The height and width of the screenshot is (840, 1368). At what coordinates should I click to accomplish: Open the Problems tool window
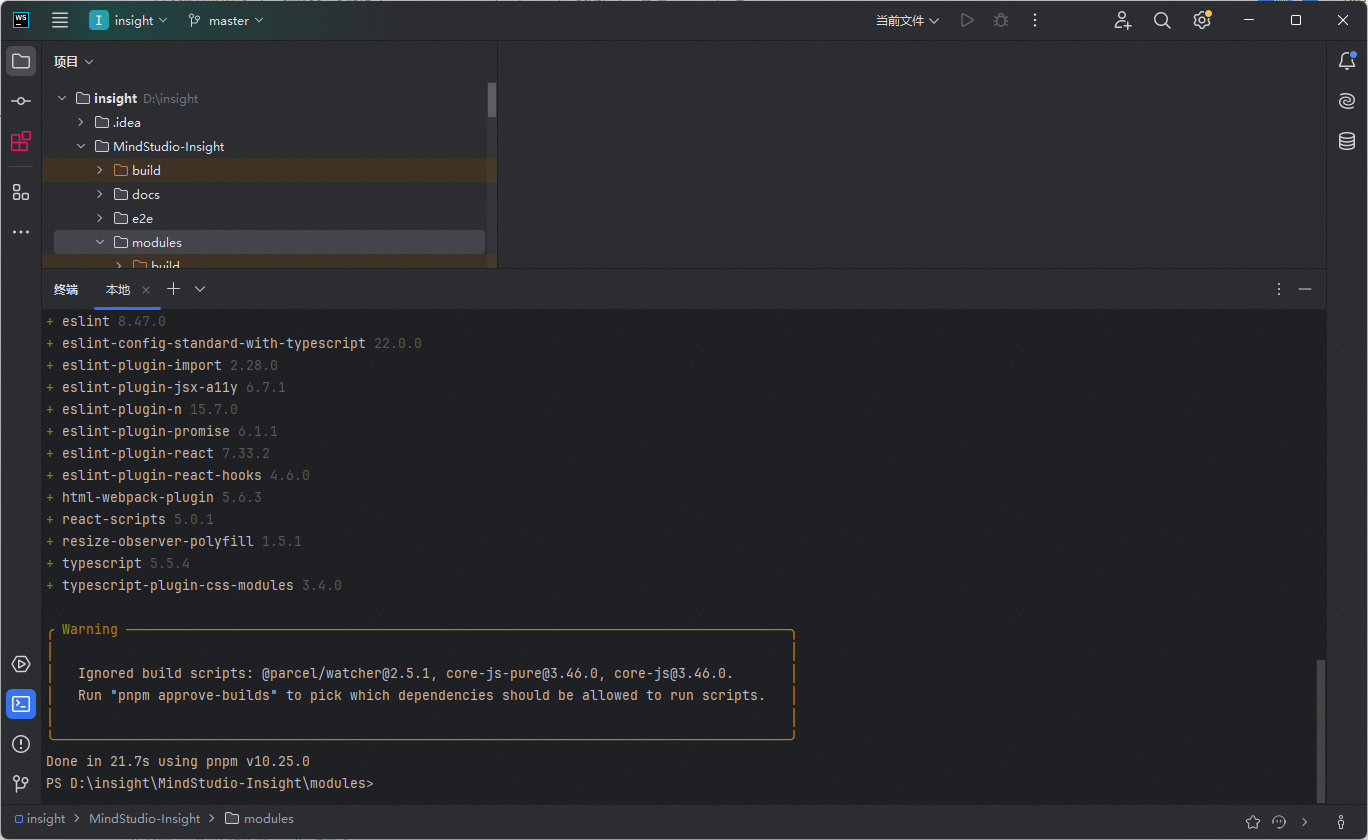tap(21, 744)
